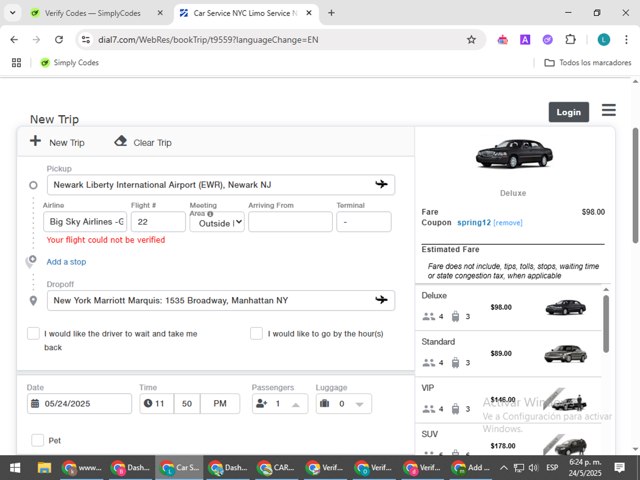The height and width of the screenshot is (480, 640).
Task: Open the tab search chevron in Chrome
Action: click(x=13, y=13)
